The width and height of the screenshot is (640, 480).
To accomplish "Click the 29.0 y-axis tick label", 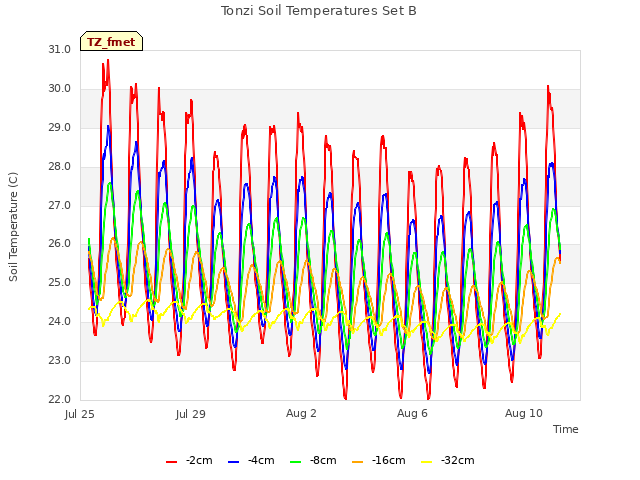I will (x=60, y=128).
